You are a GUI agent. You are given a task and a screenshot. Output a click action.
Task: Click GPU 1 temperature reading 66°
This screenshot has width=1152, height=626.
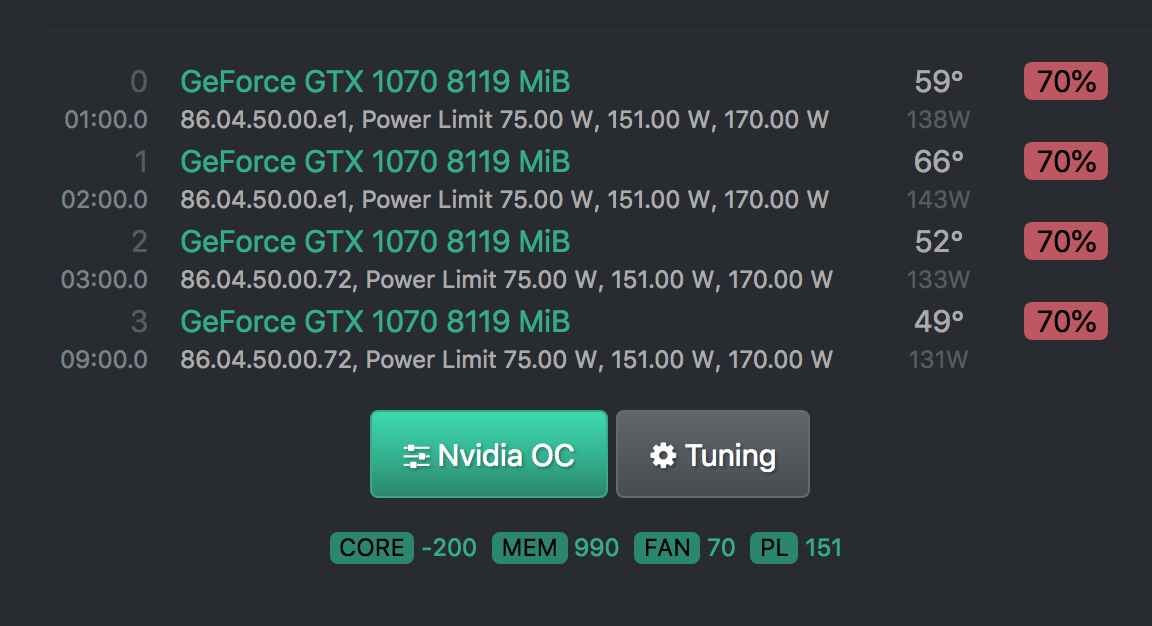[x=938, y=161]
